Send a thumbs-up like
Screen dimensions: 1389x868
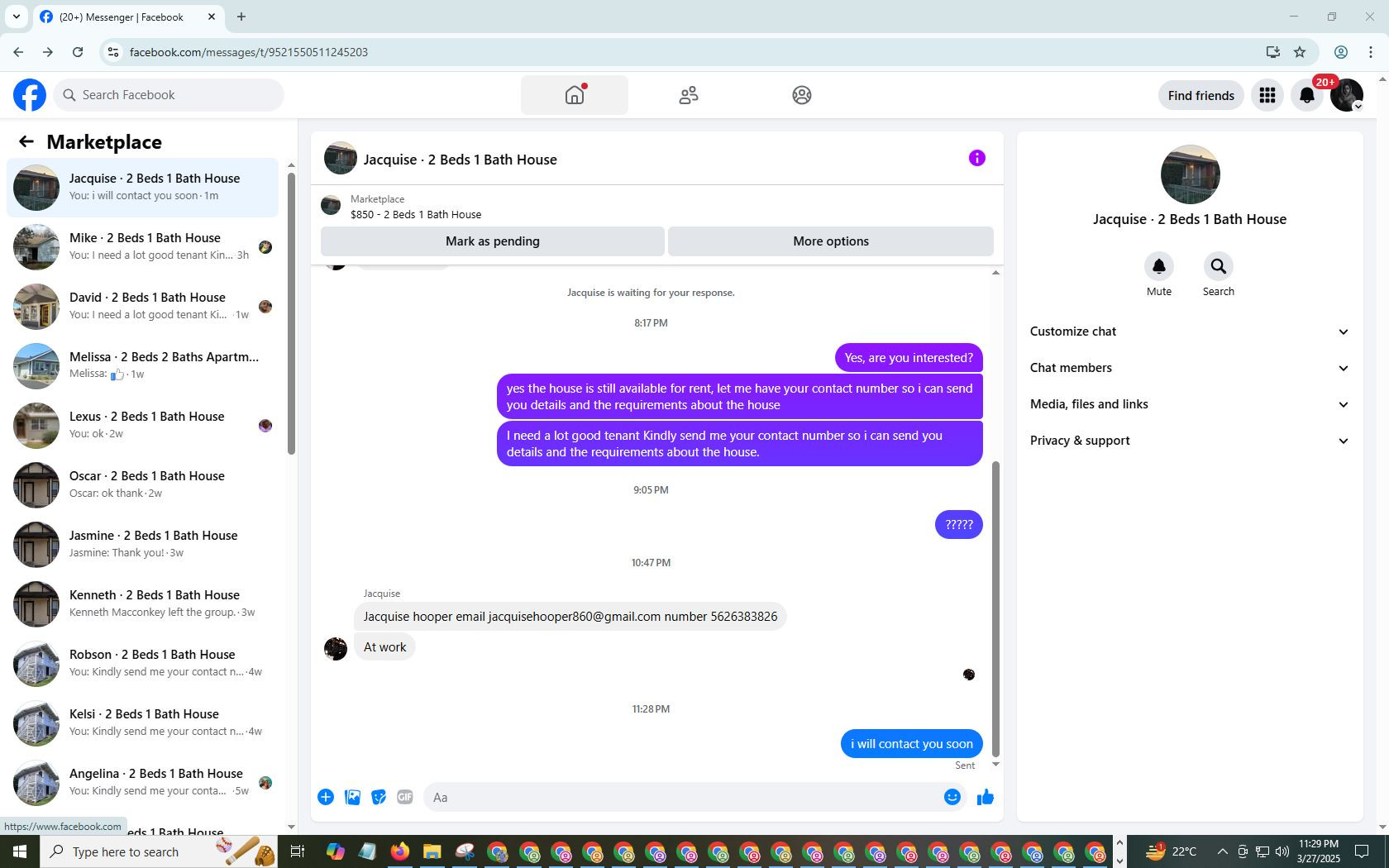[986, 797]
